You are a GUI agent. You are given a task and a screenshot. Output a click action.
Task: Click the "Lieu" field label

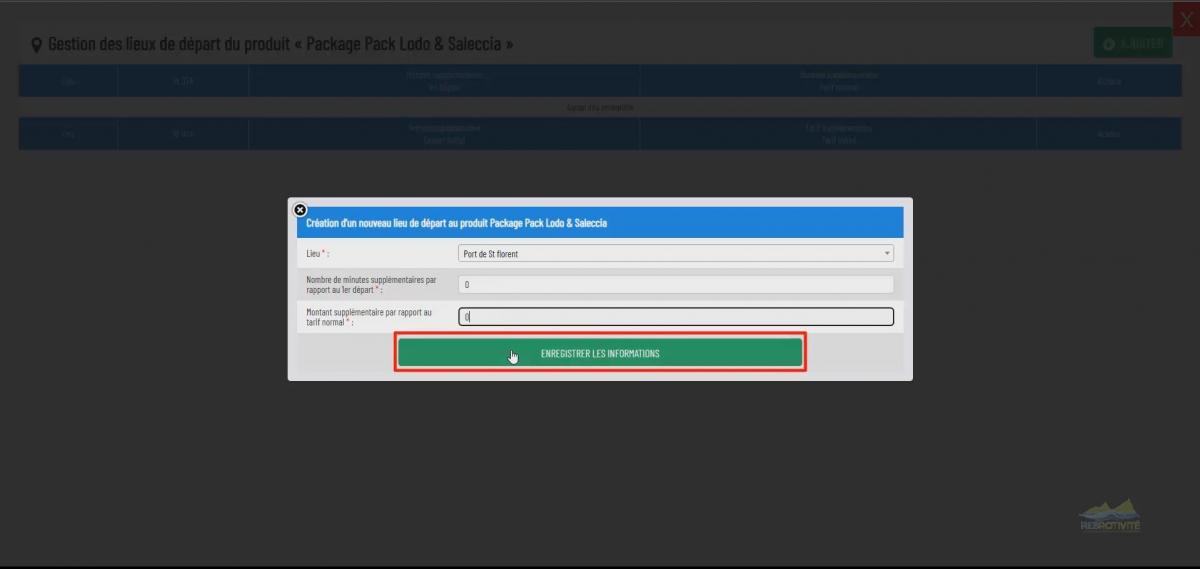coord(318,254)
